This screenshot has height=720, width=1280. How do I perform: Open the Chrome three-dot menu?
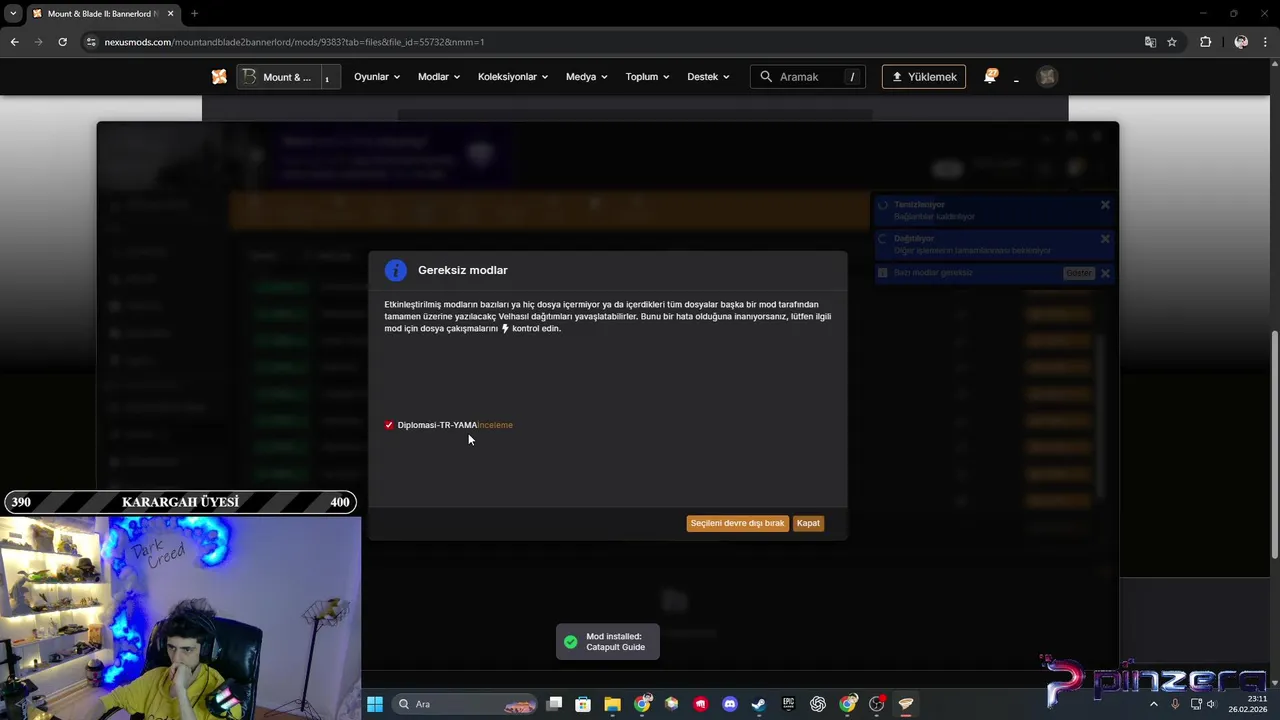tap(1266, 42)
